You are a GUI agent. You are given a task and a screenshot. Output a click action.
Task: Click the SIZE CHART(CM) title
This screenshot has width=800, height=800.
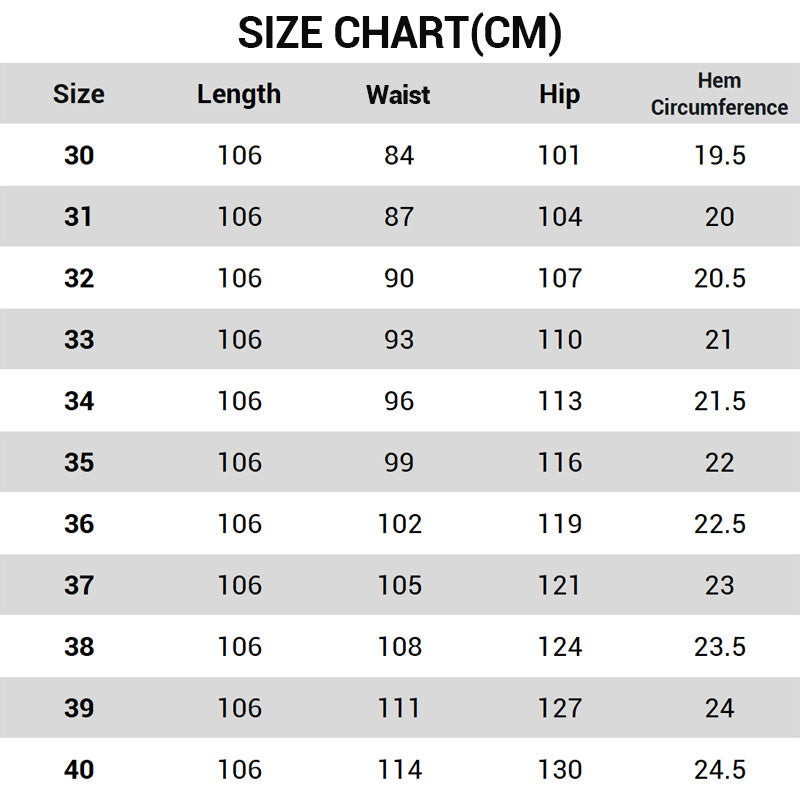(399, 33)
